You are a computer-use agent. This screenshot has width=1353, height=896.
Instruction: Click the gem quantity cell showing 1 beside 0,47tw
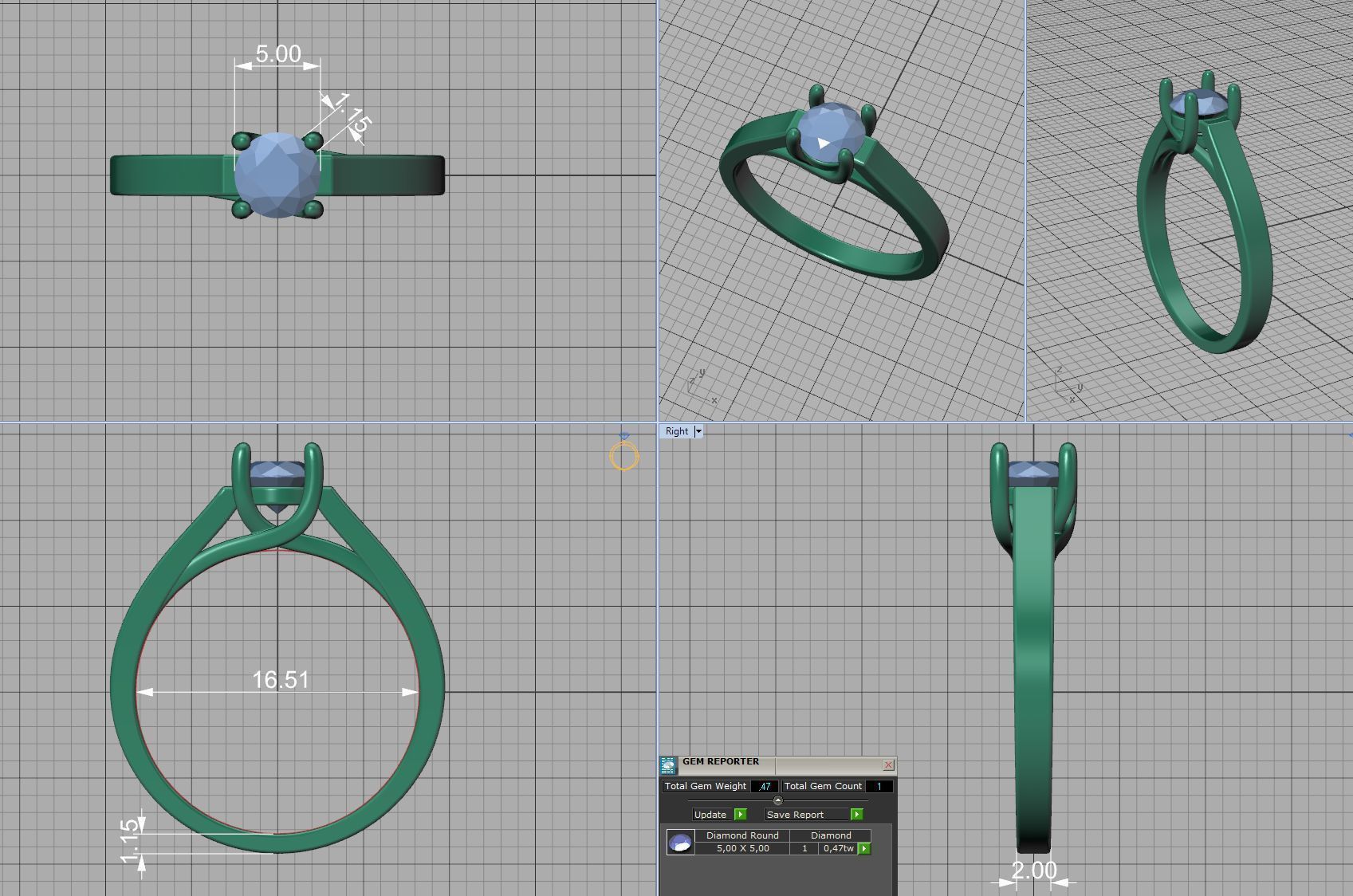tap(804, 848)
